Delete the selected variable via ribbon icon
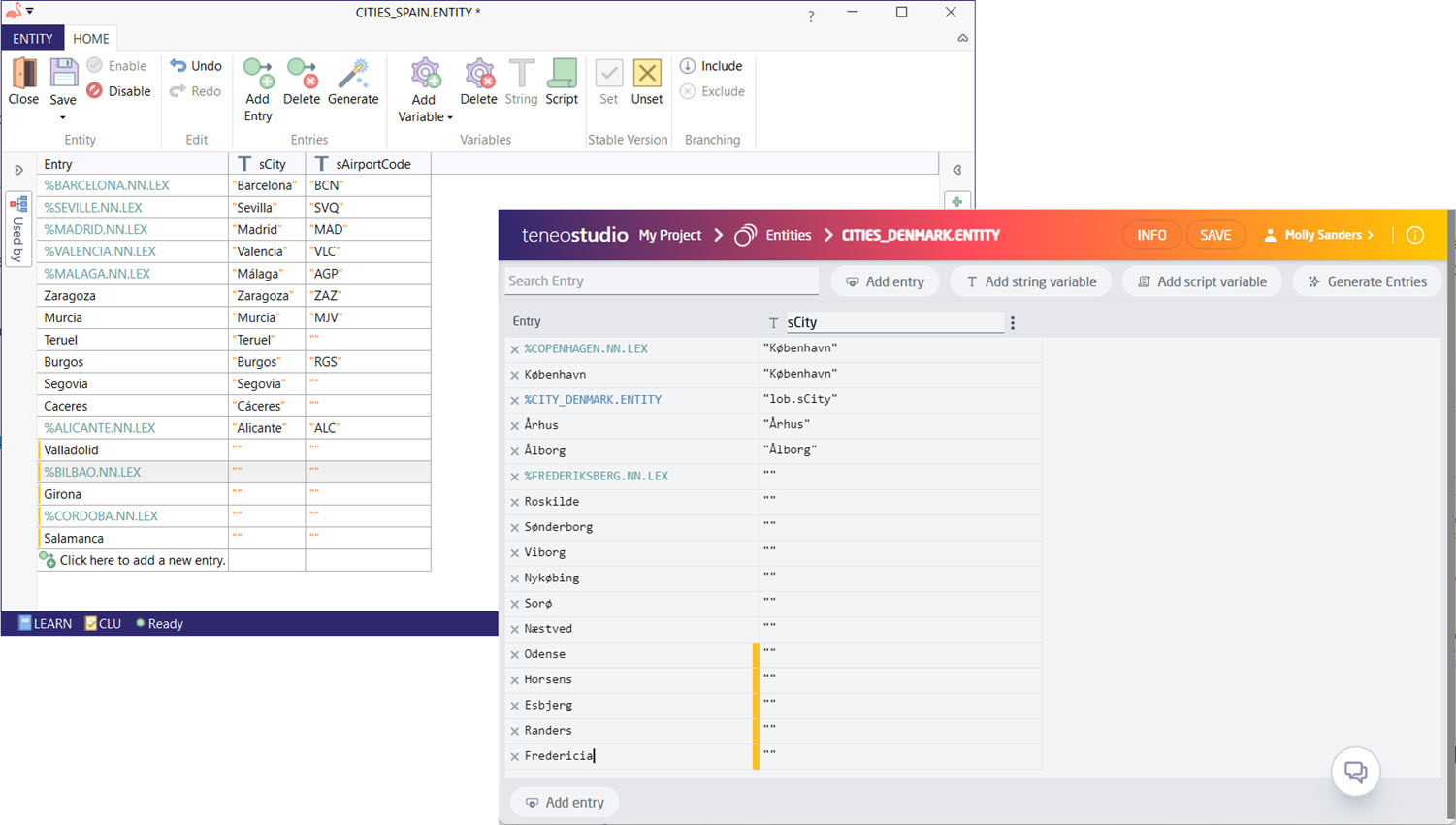 click(478, 76)
